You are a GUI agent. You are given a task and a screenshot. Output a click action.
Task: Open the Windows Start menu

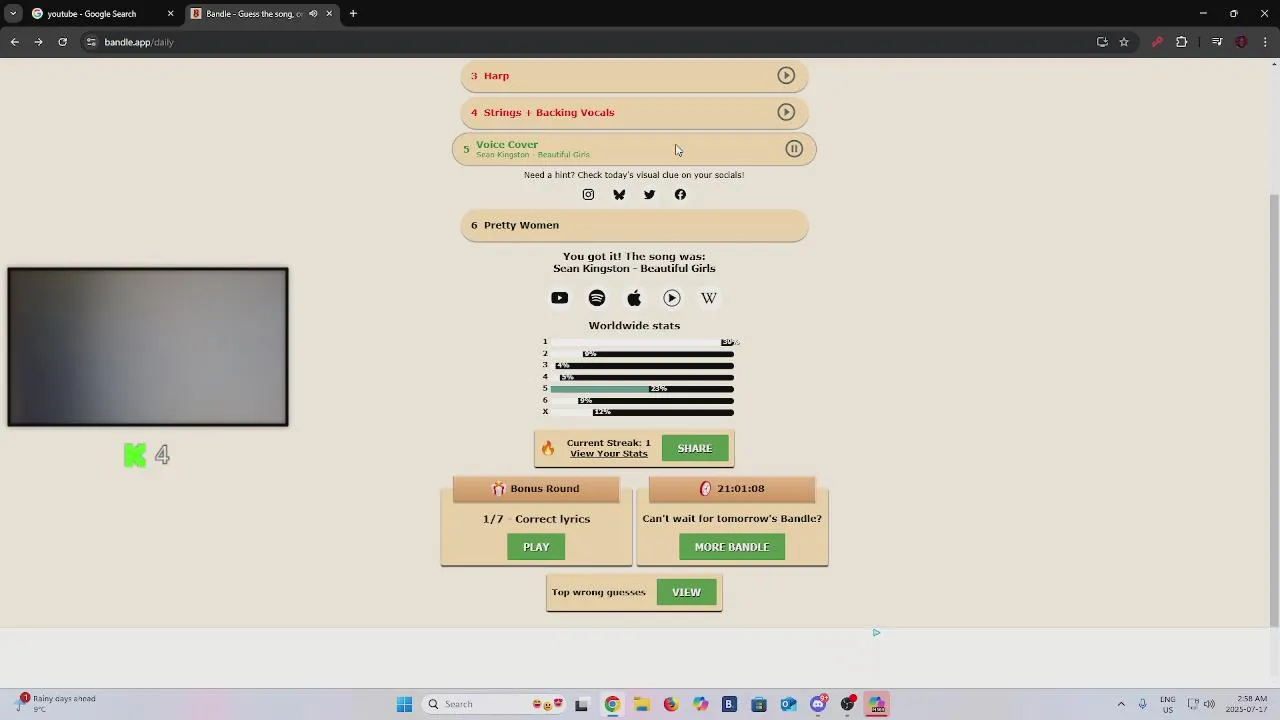tap(404, 704)
